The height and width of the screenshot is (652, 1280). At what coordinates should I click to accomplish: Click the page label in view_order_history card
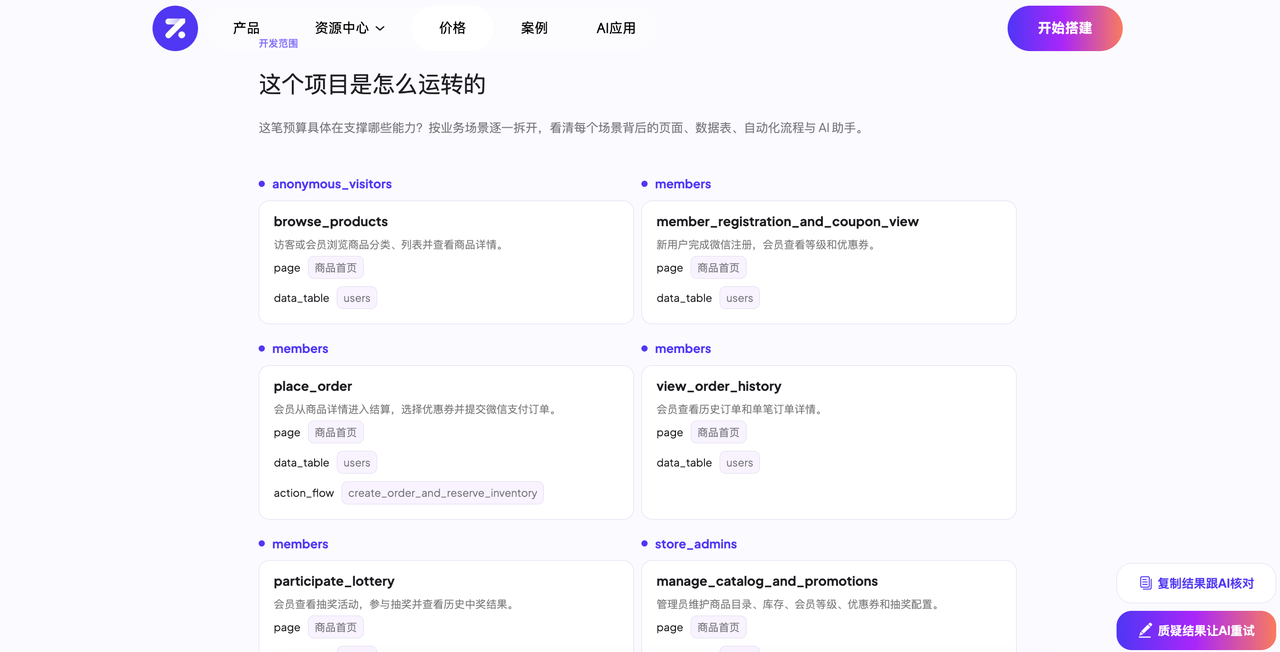(x=670, y=433)
